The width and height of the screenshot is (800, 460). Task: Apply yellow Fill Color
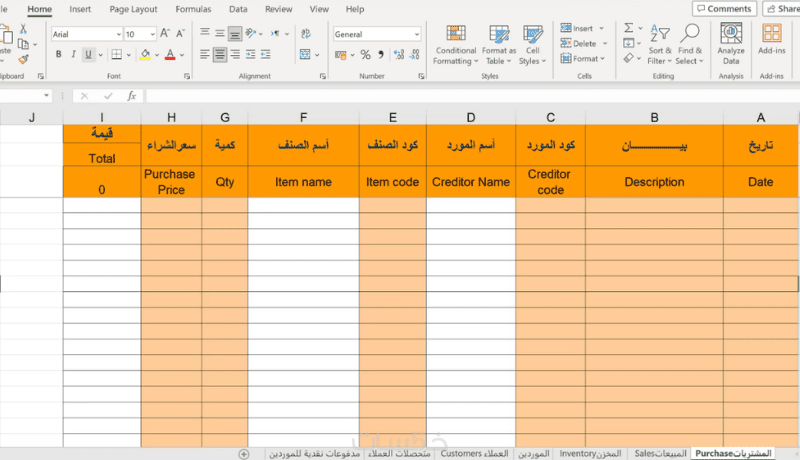point(145,55)
